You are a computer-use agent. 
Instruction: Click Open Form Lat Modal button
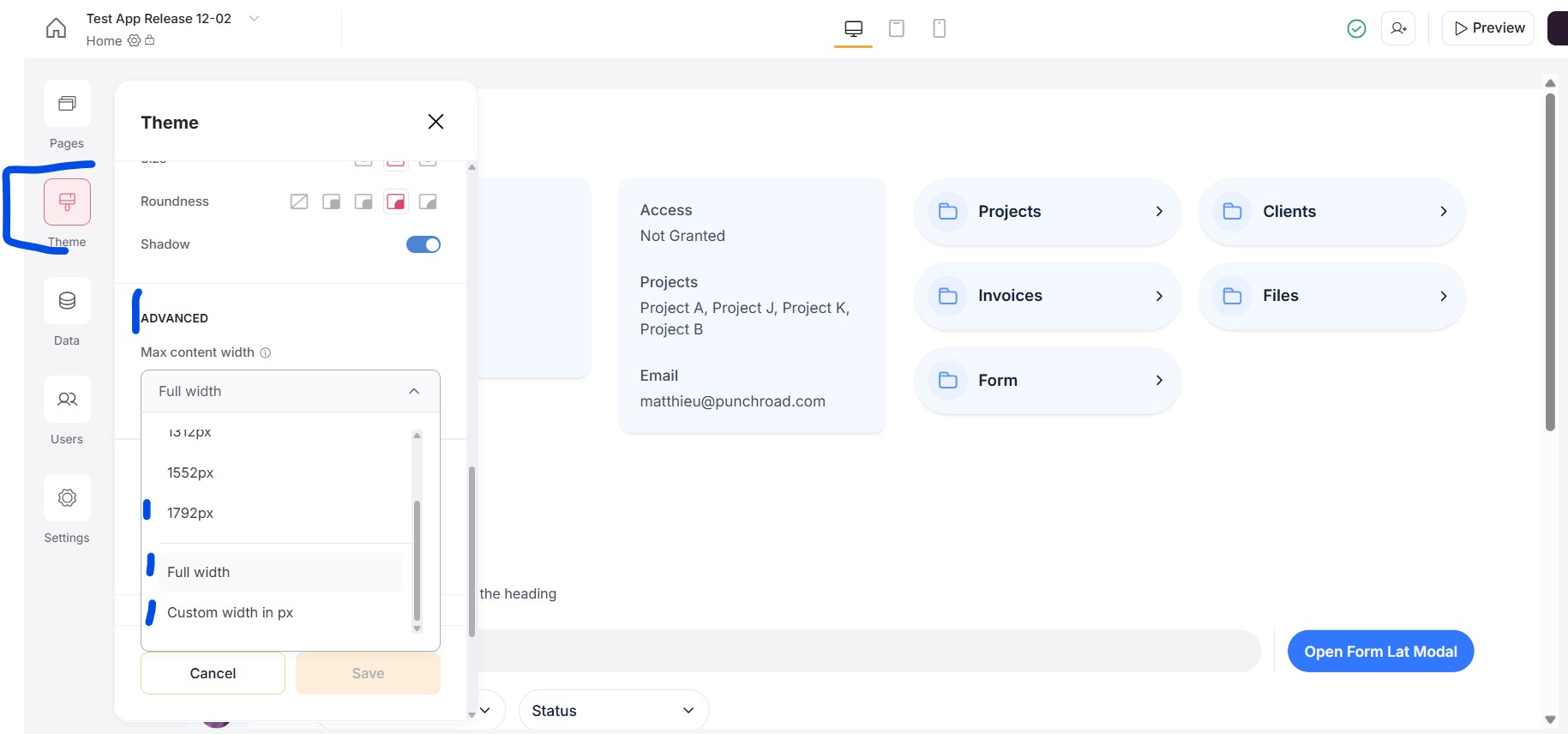(1380, 652)
